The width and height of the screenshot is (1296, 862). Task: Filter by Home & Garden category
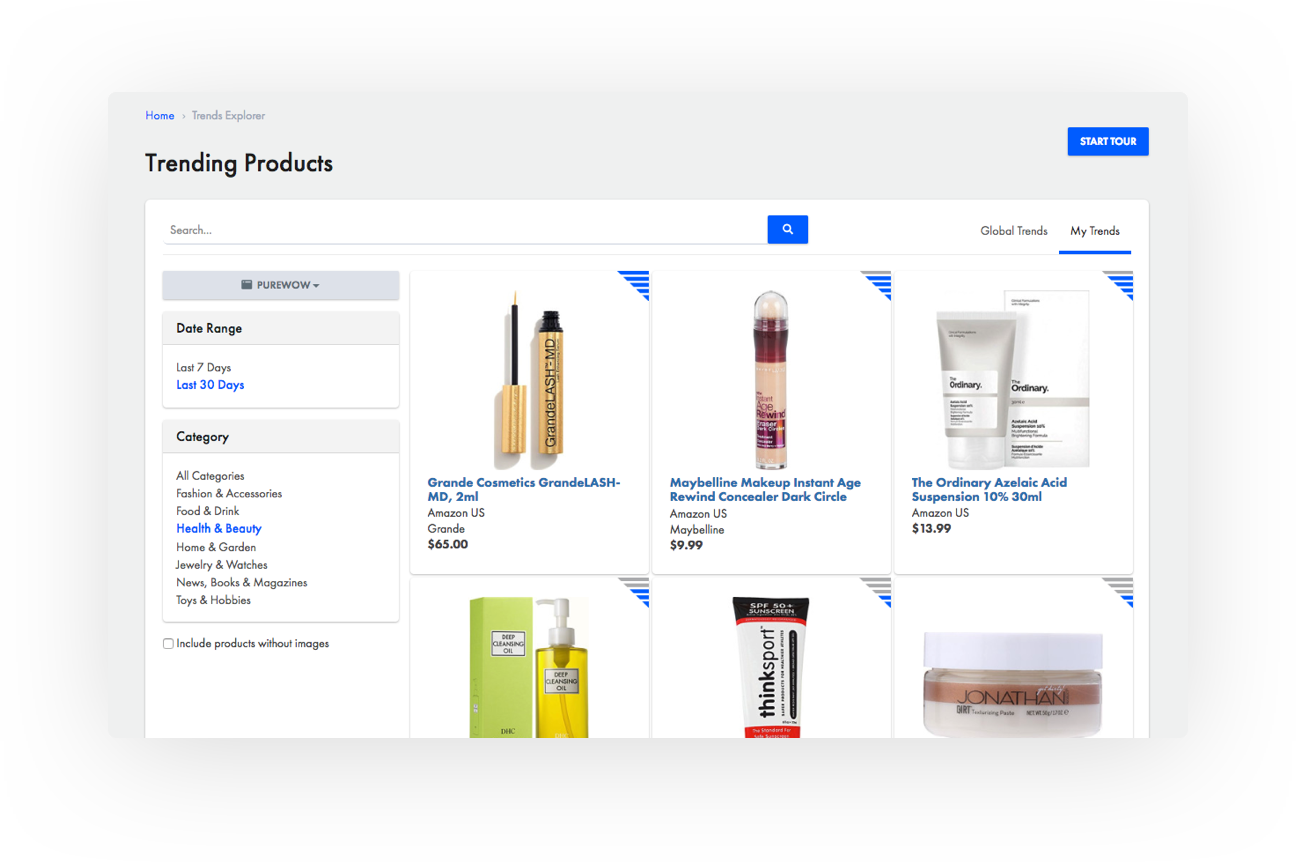[x=216, y=548]
